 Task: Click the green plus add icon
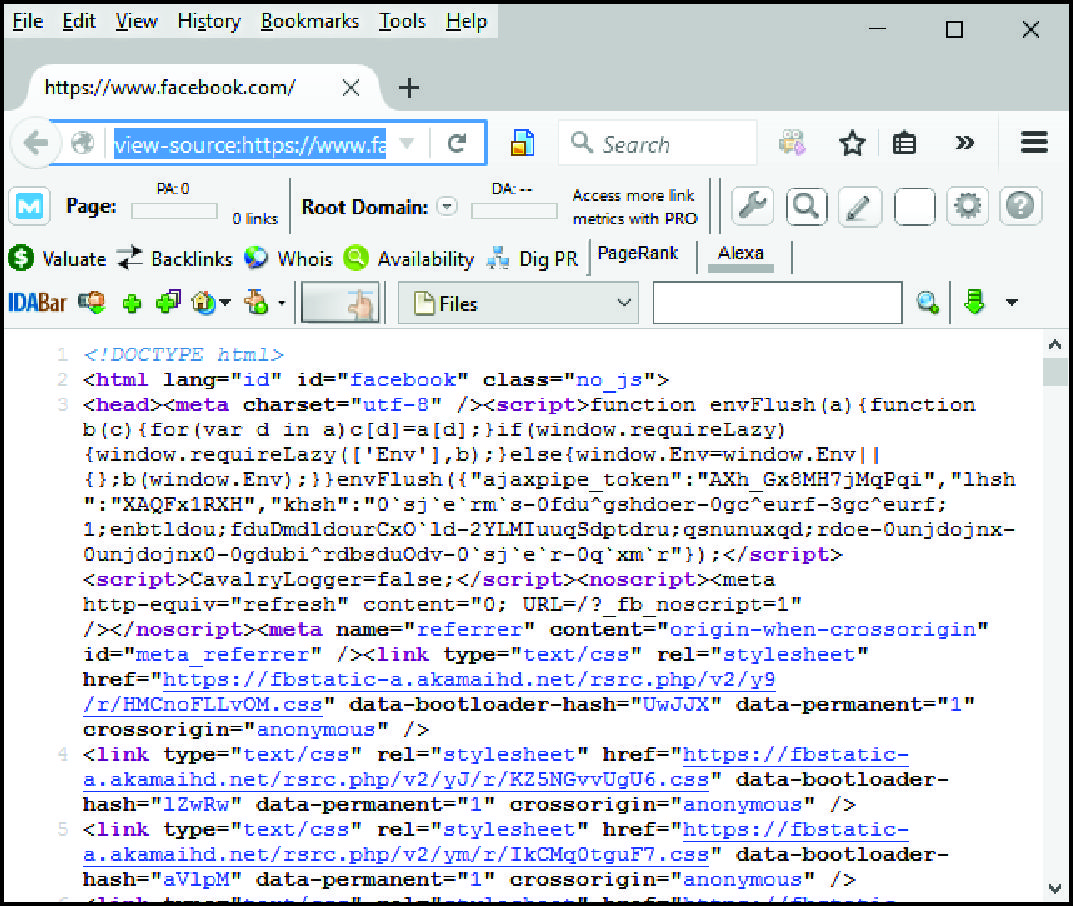[132, 303]
